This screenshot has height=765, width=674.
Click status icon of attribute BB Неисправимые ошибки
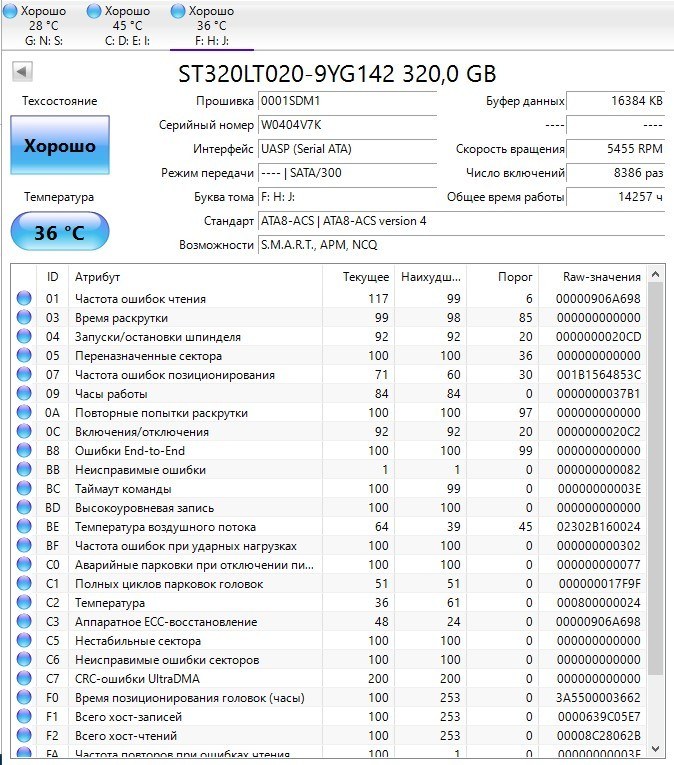(x=24, y=469)
